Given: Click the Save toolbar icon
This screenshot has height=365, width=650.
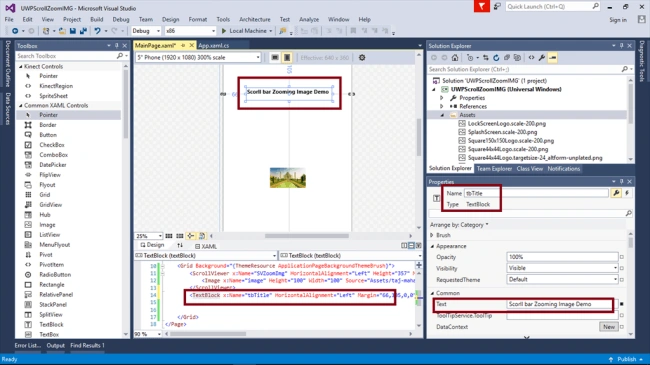Looking at the screenshot, I should click(x=73, y=31).
